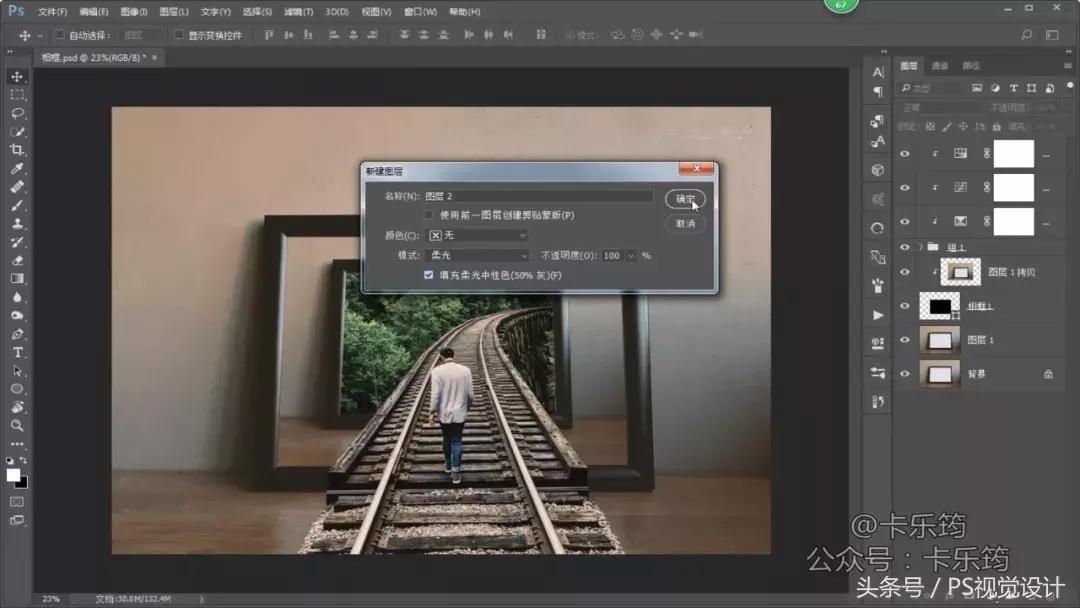Open the Actions panel play icon
The width and height of the screenshot is (1080, 608).
(878, 315)
